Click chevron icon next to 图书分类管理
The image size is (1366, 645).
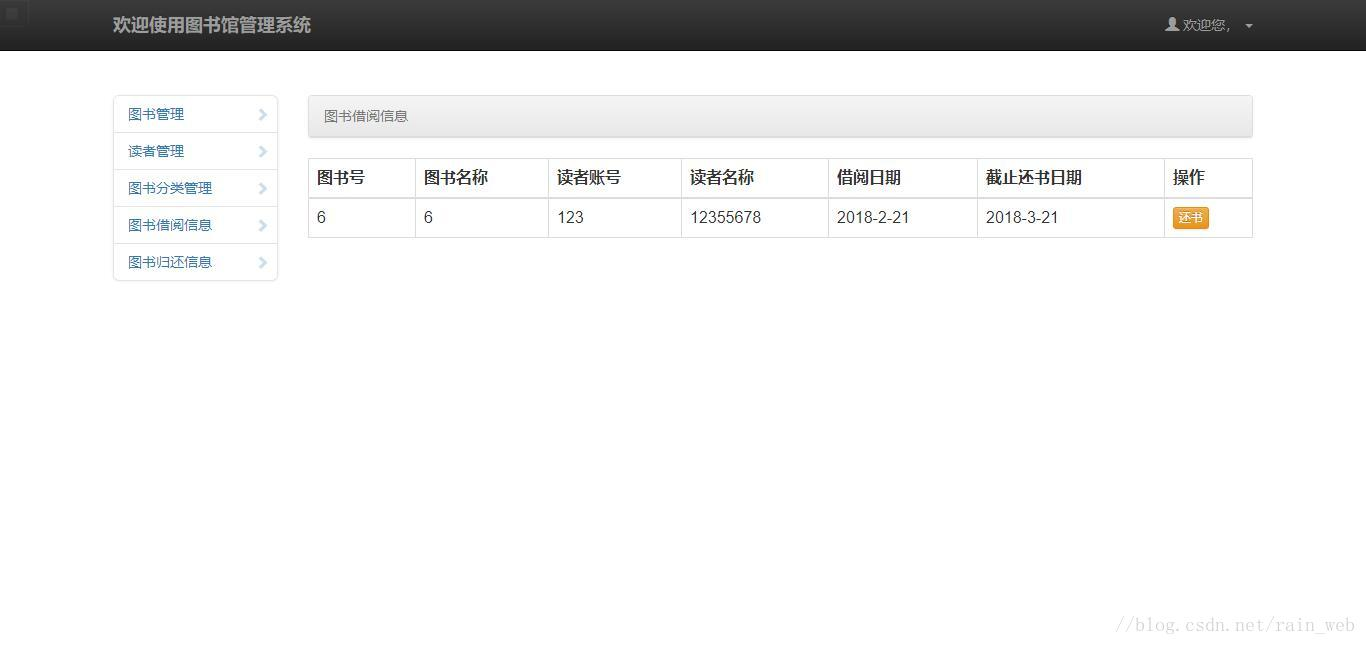[263, 188]
